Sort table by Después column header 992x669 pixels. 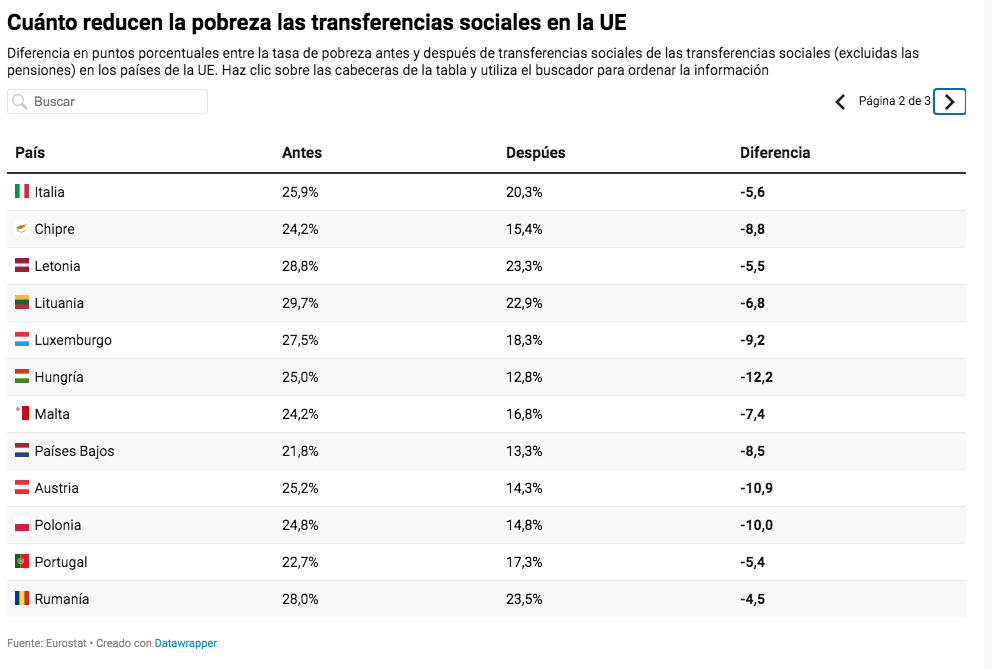tap(535, 153)
